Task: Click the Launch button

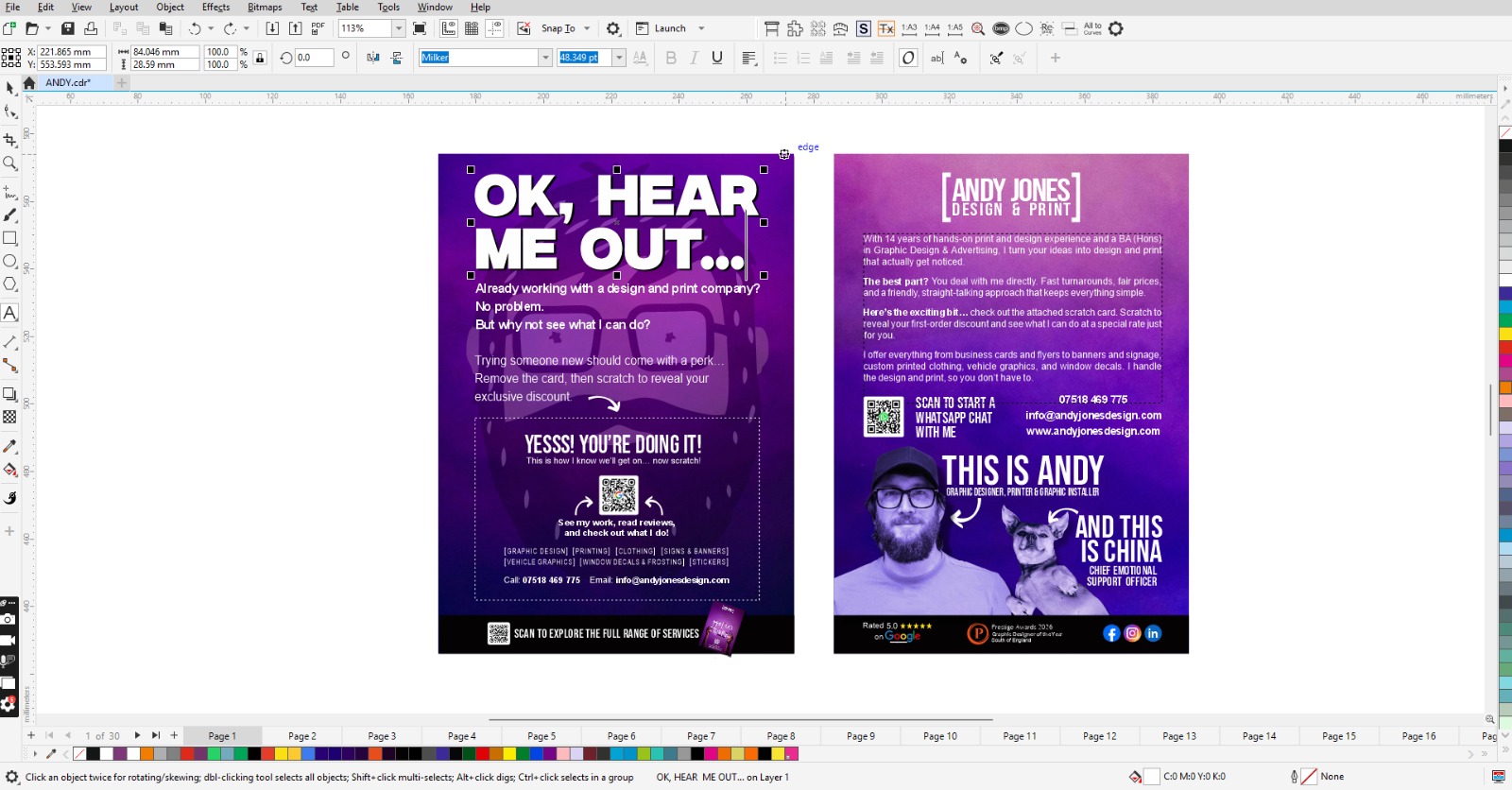Action: [661, 28]
